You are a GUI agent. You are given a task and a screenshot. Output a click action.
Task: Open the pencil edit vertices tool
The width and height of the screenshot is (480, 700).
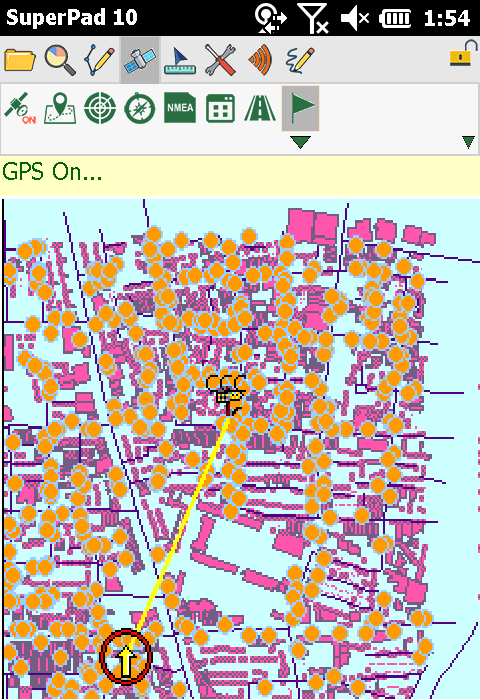(x=100, y=60)
